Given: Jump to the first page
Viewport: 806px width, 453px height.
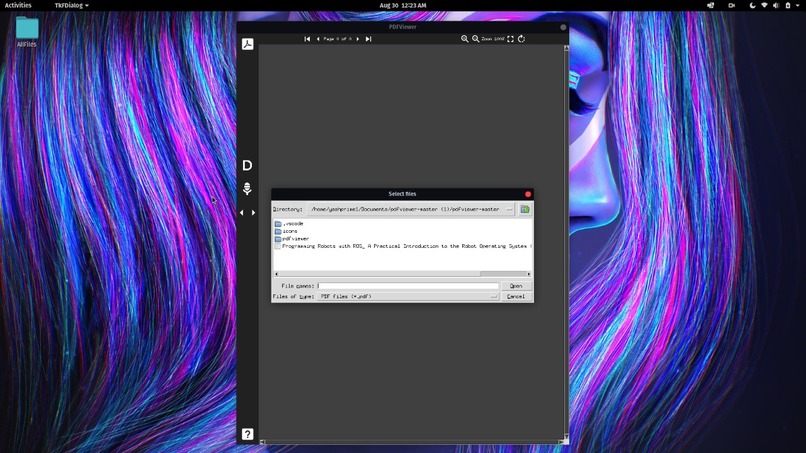Looking at the screenshot, I should pos(307,39).
